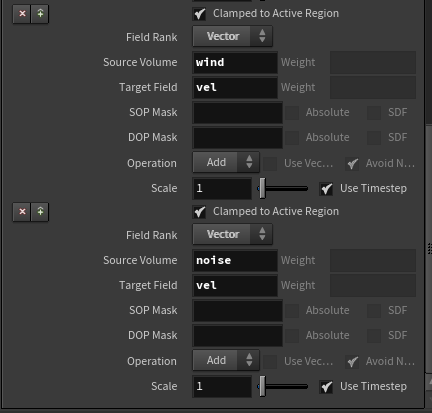The image size is (432, 413).
Task: Open Operation Add dropdown for wind block
Action: 226,162
